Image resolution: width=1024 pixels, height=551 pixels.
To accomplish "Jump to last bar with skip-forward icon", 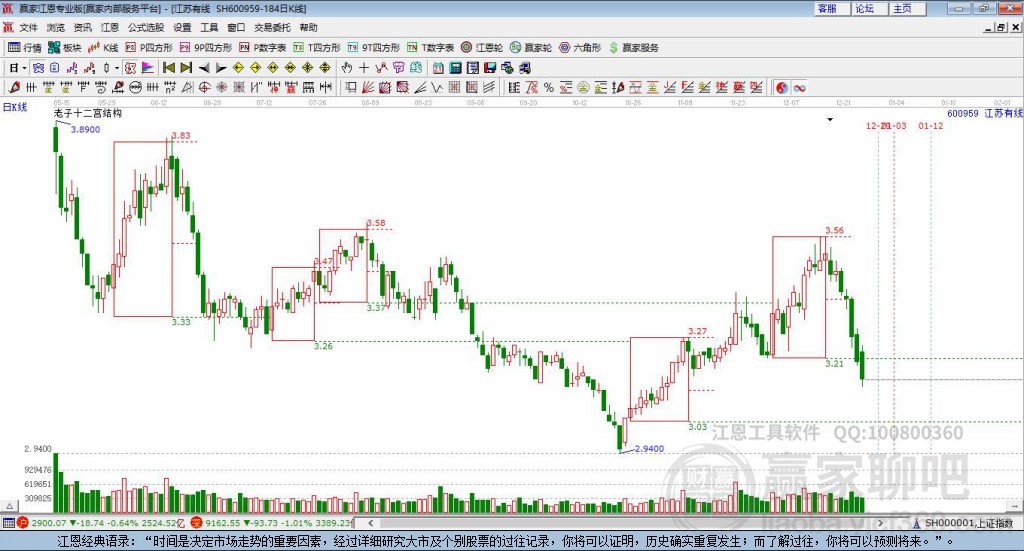I will pyautogui.click(x=186, y=68).
